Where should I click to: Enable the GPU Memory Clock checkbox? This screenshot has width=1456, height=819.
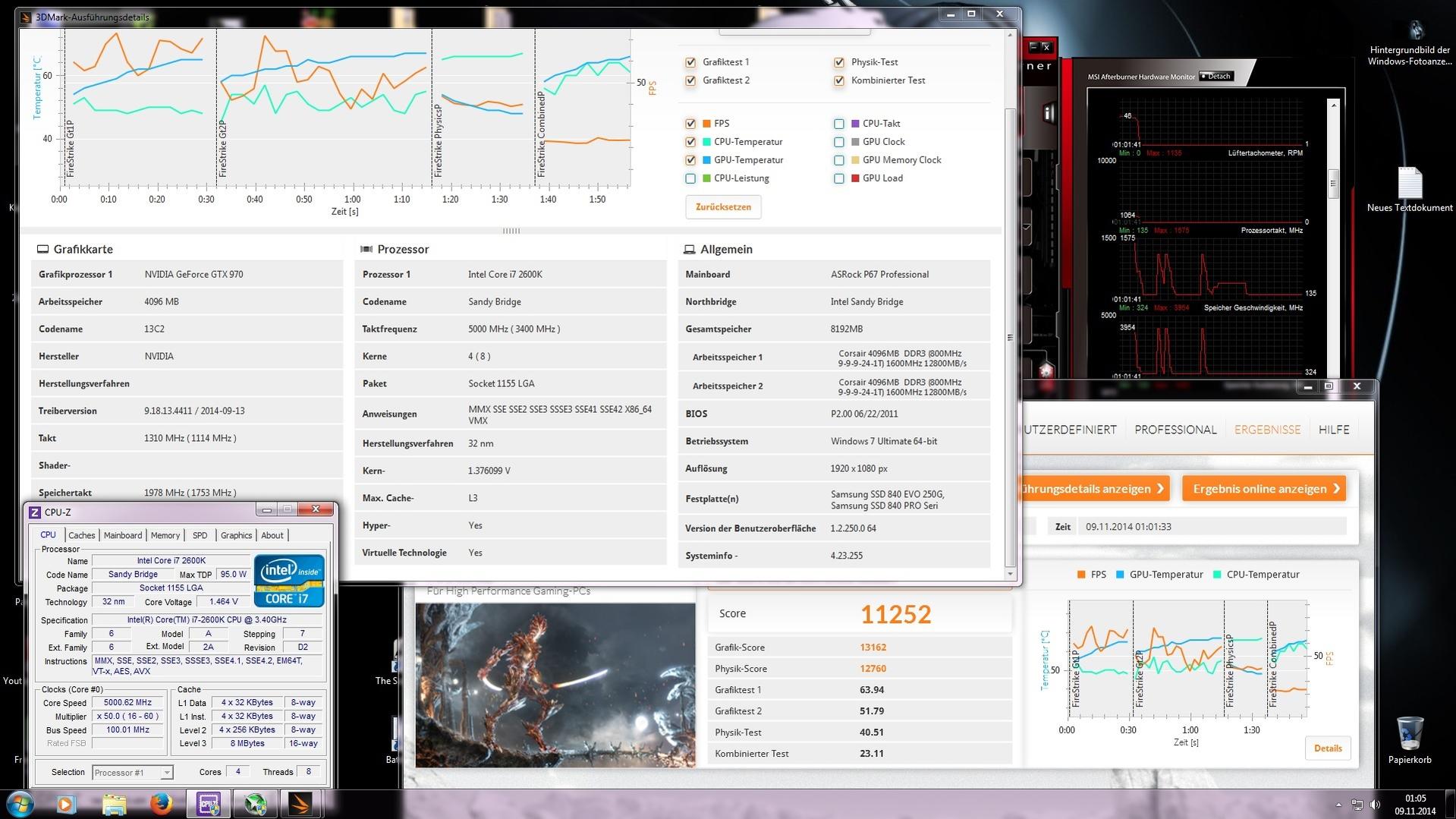click(x=839, y=160)
